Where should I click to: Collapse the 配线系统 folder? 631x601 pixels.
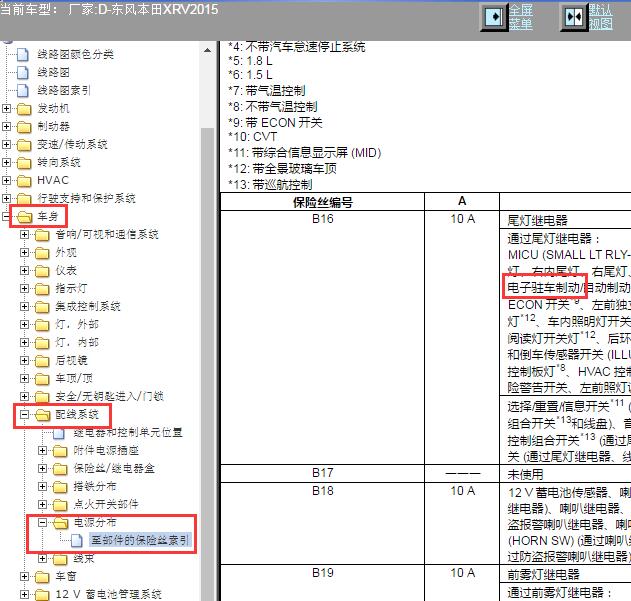[x=25, y=414]
